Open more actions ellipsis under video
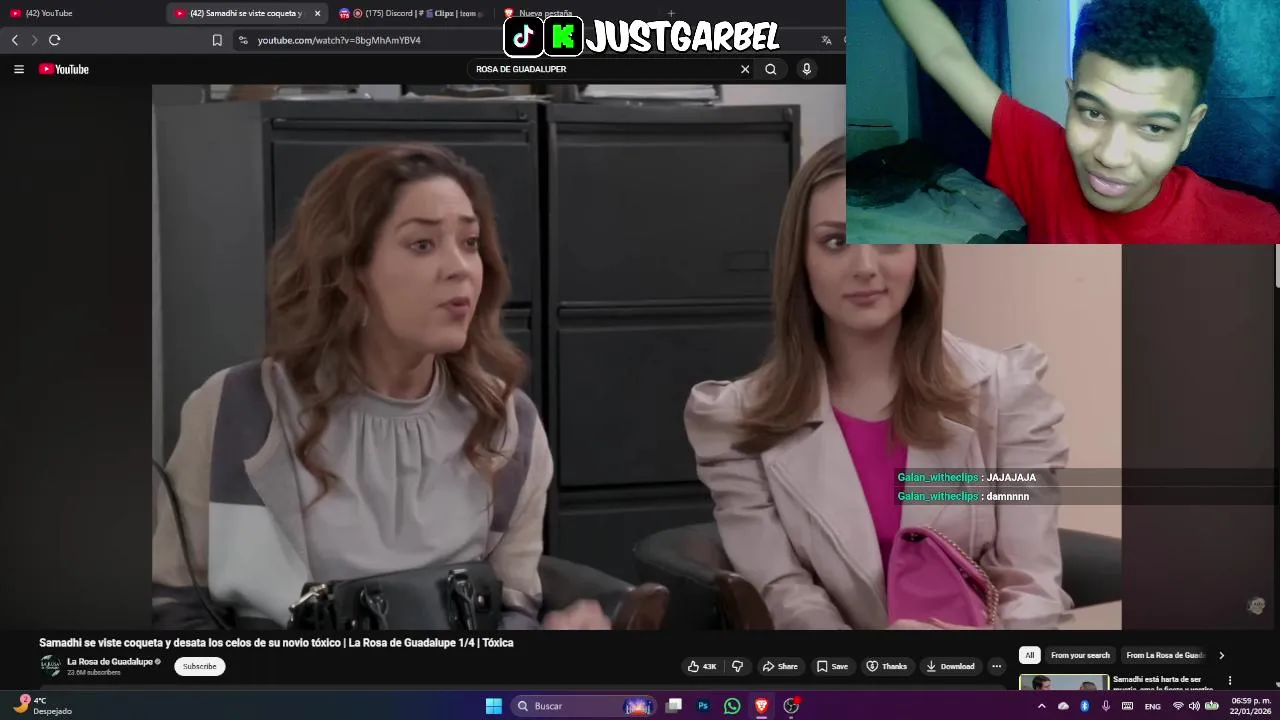1280x720 pixels. click(996, 666)
